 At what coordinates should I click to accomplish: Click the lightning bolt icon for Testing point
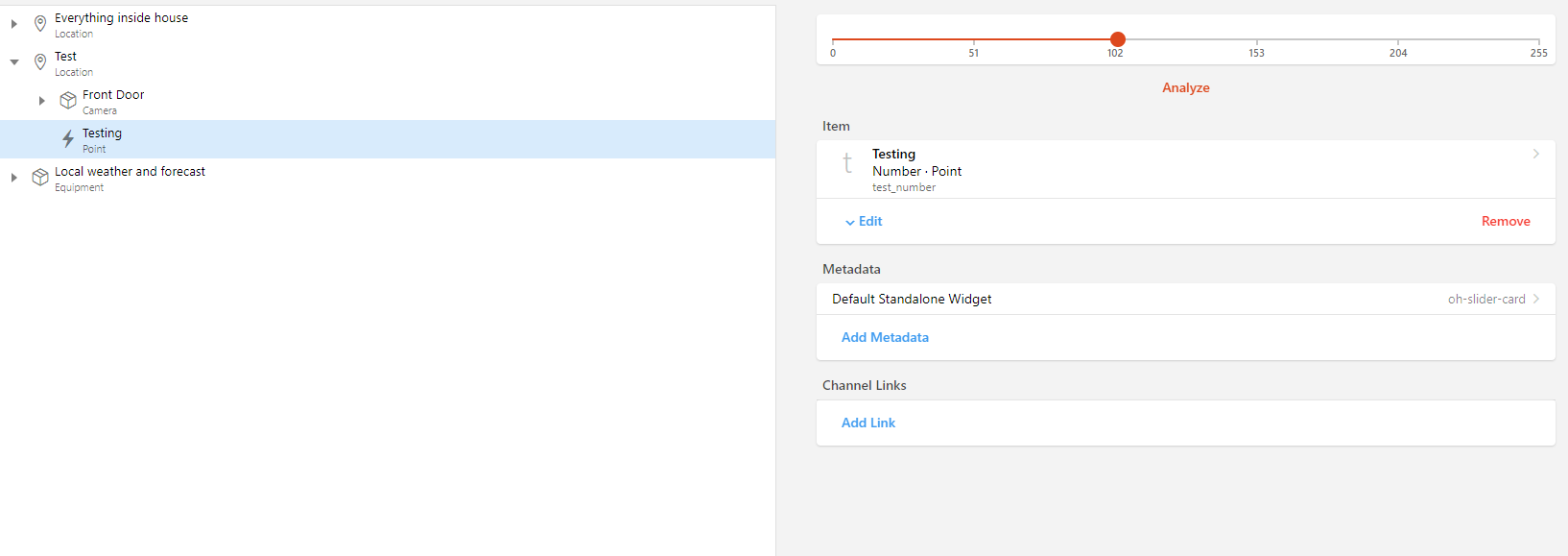68,139
